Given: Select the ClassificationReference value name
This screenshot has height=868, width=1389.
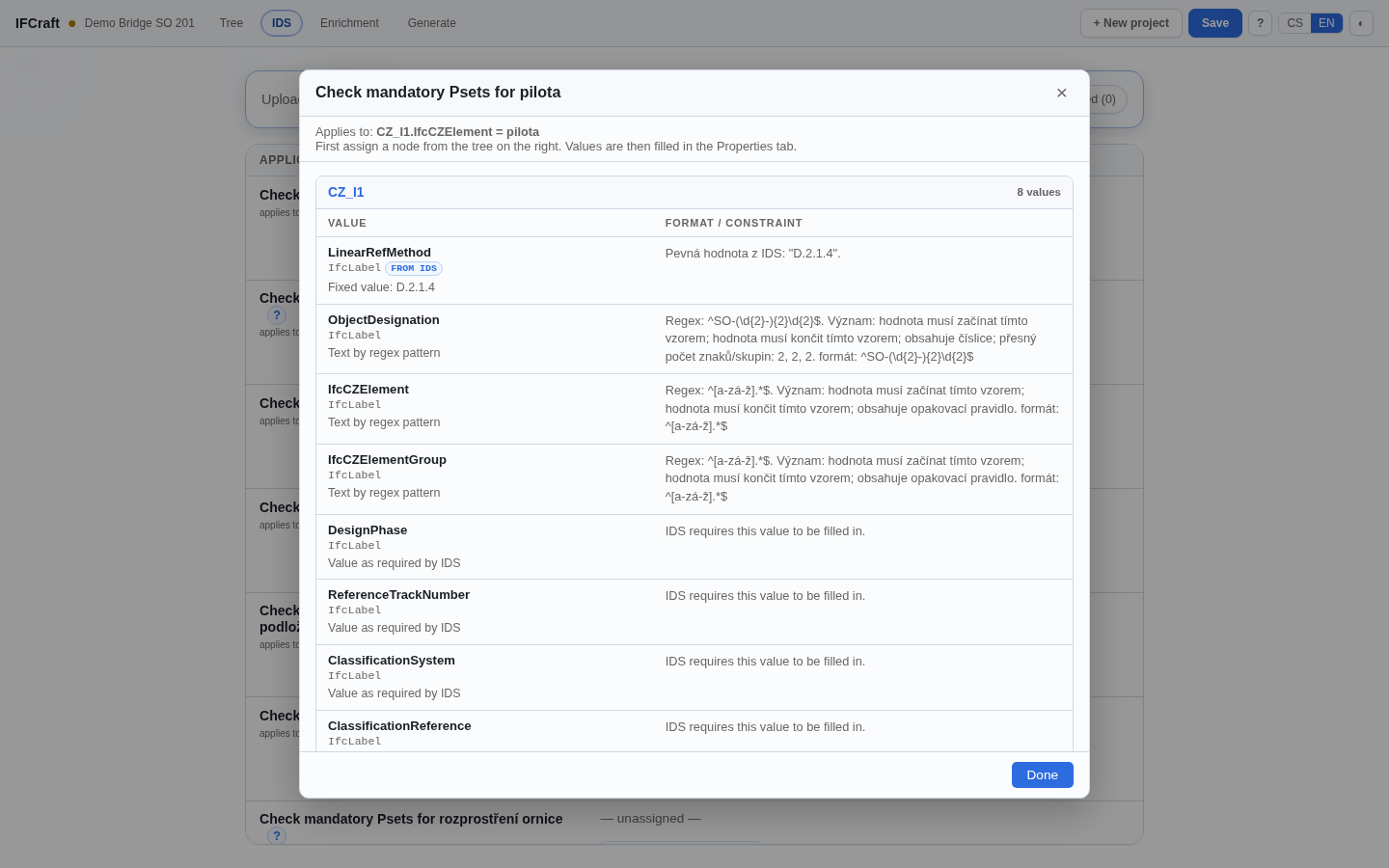Looking at the screenshot, I should coord(399,726).
